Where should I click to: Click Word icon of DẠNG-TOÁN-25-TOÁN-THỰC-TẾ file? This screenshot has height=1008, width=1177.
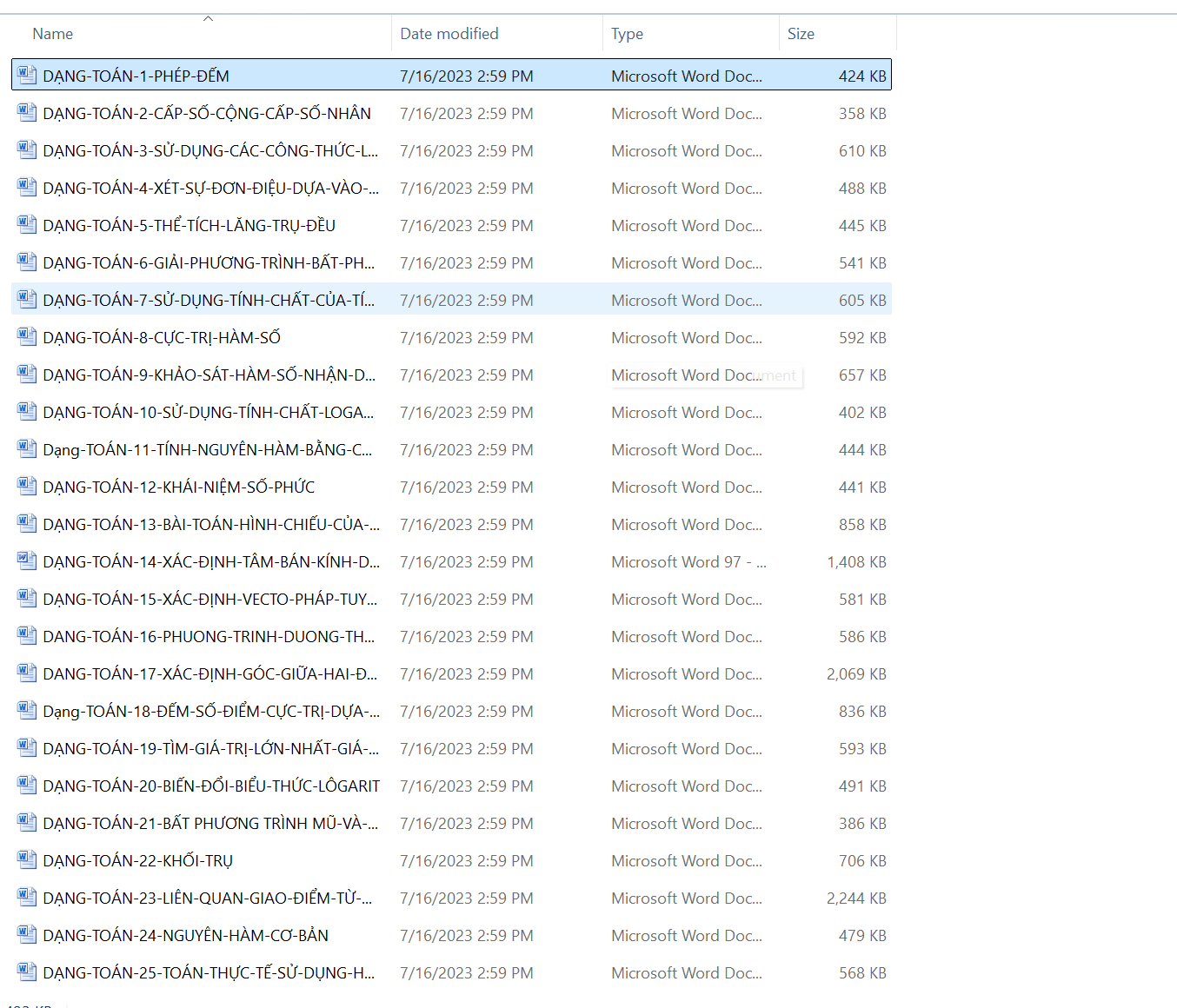[27, 972]
